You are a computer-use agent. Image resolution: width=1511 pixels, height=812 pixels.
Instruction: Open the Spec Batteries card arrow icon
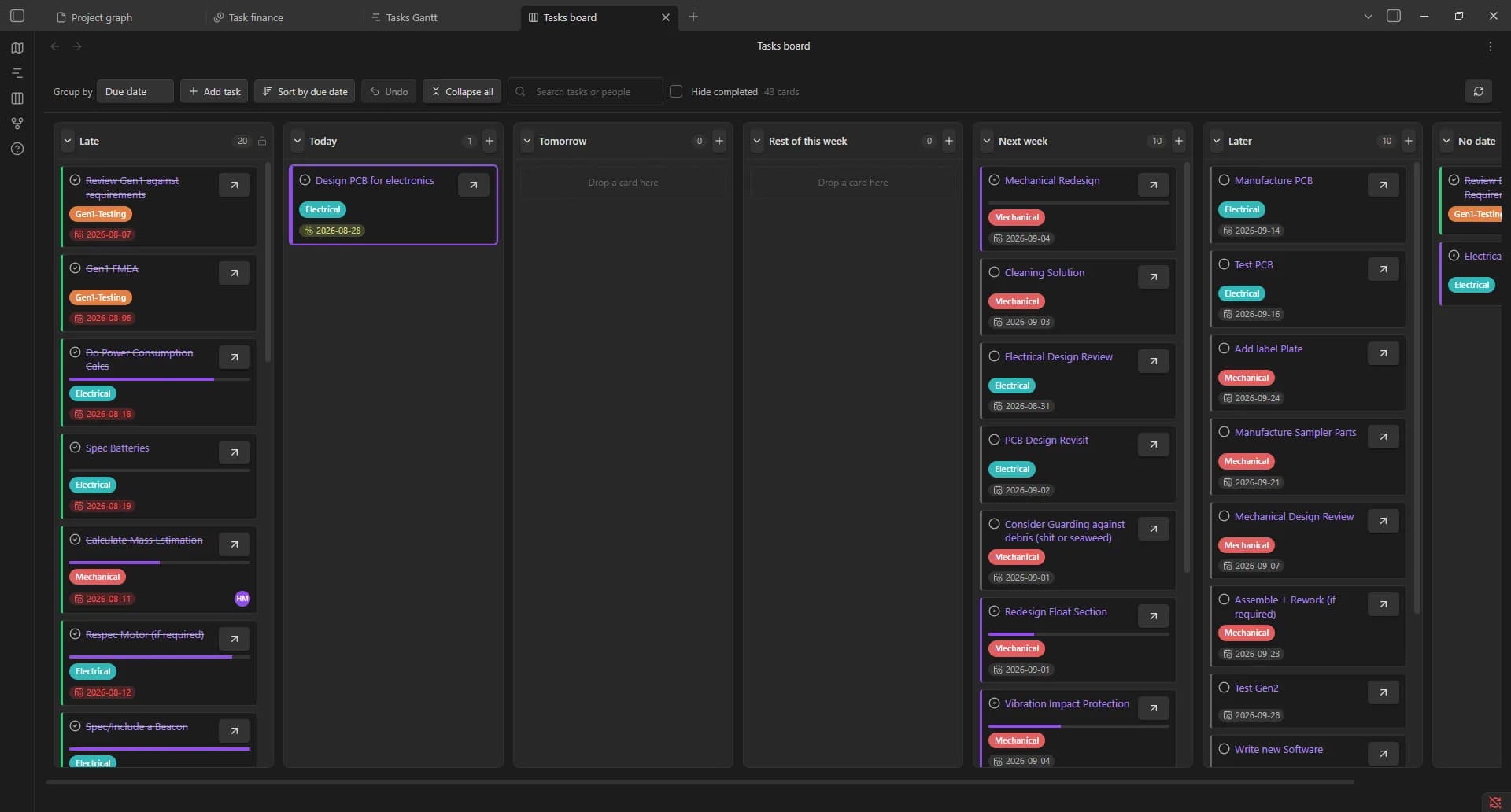tap(234, 452)
